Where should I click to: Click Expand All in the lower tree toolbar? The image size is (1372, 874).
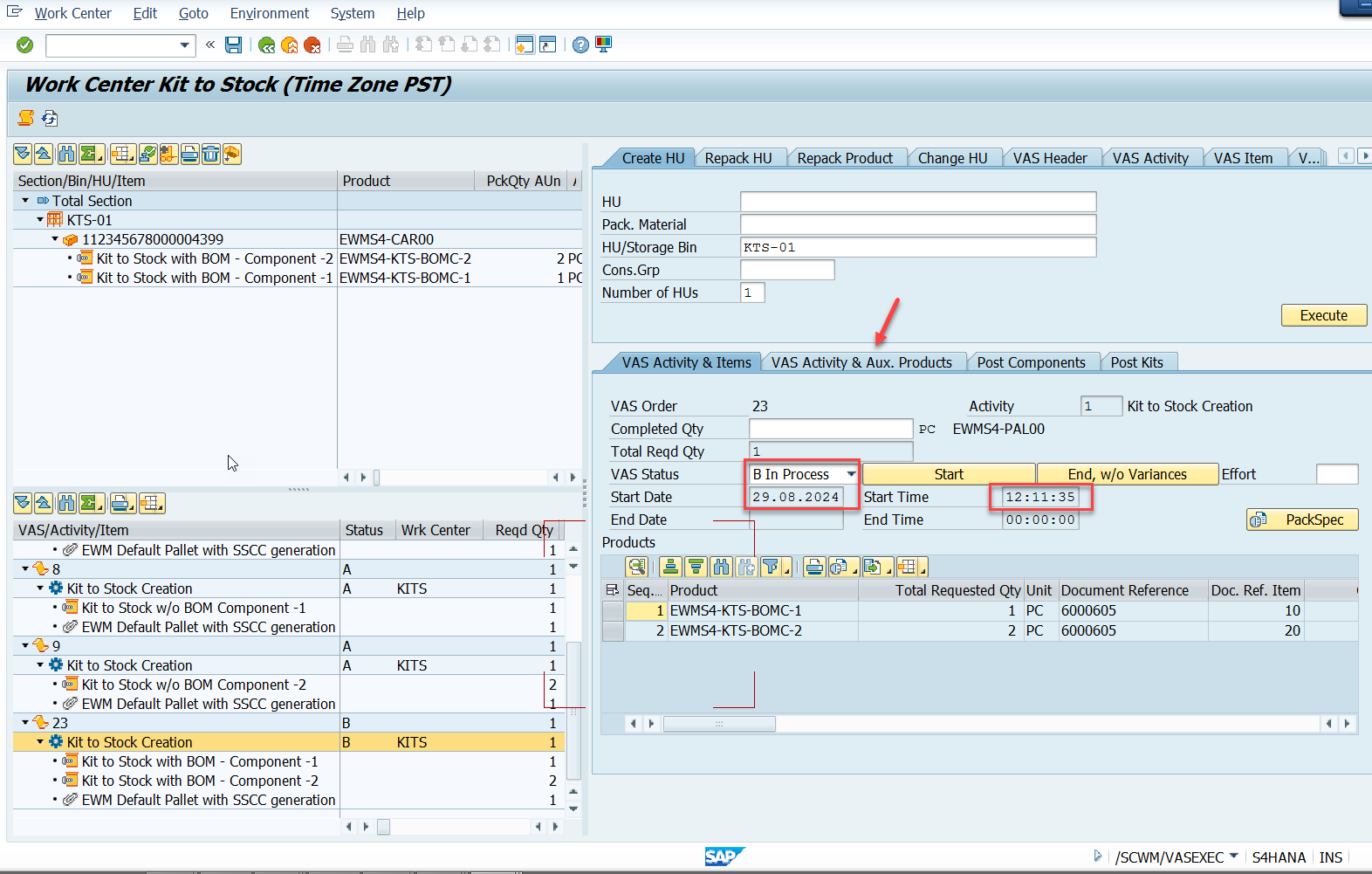pos(23,504)
